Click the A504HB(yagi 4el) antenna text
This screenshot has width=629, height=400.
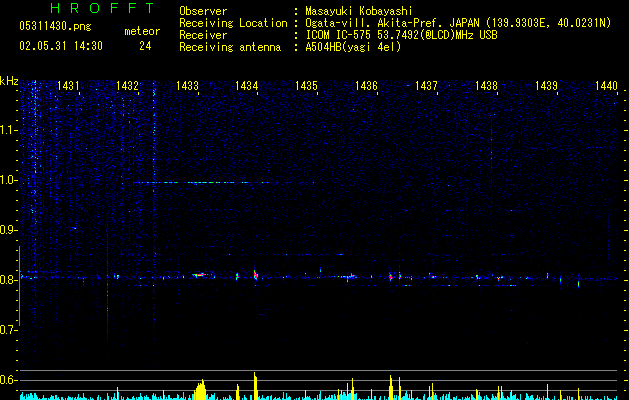pyautogui.click(x=353, y=47)
